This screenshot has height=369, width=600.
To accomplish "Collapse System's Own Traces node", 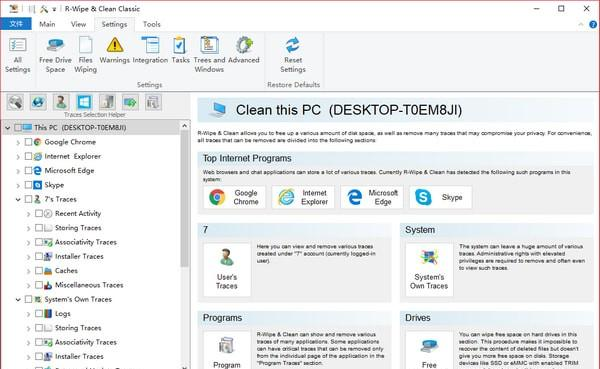I will pyautogui.click(x=18, y=300).
